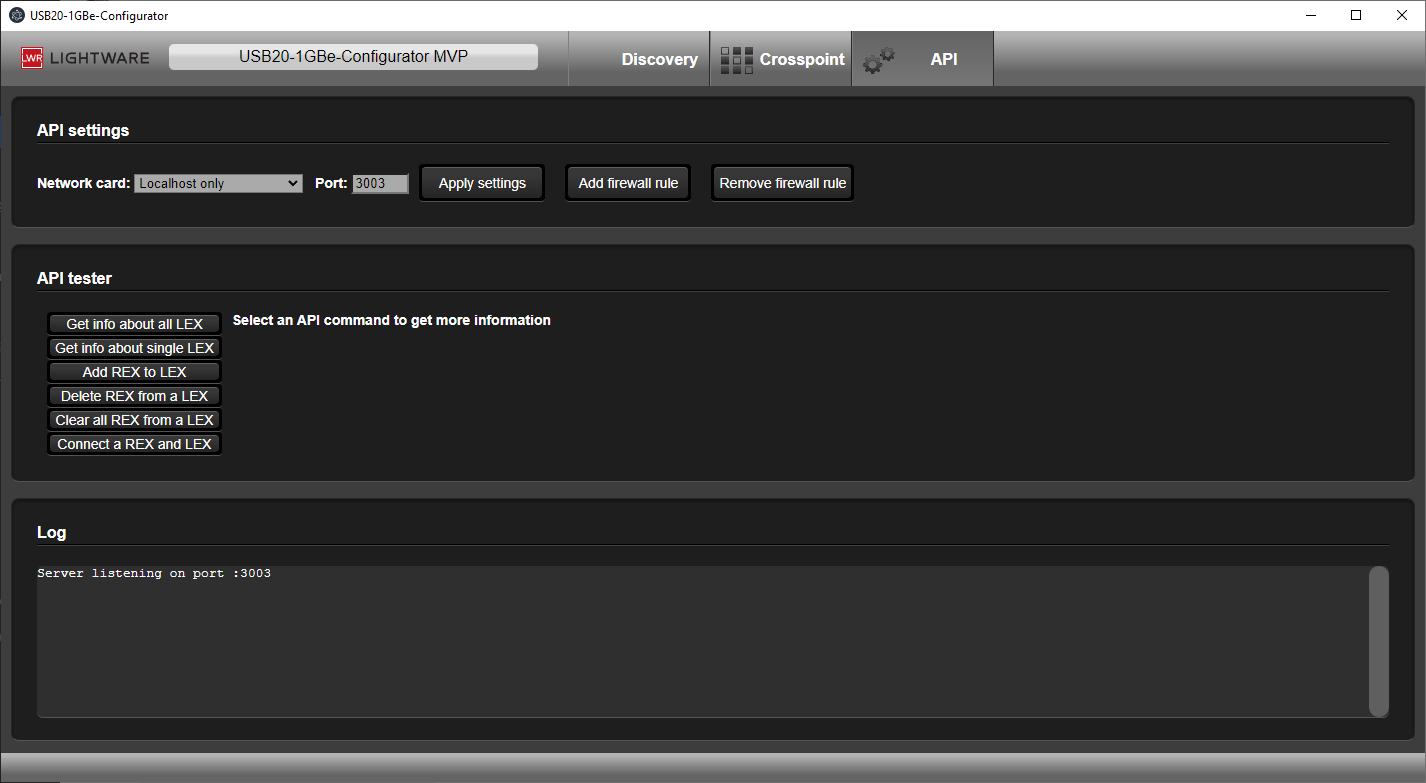This screenshot has width=1426, height=783.
Task: Click Clear all REX from a LEX
Action: click(x=134, y=420)
